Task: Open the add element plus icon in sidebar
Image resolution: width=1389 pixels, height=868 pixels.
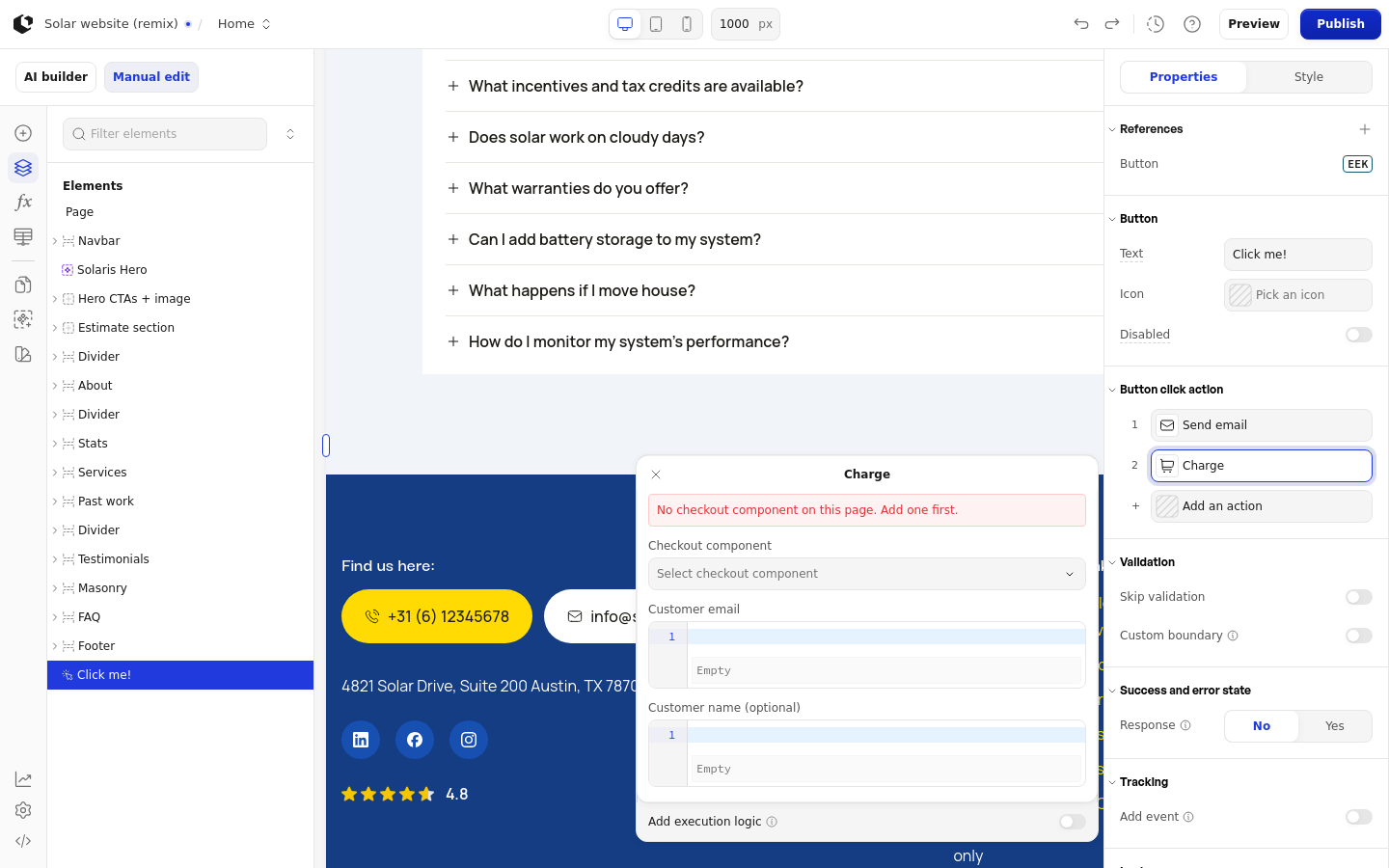Action: click(x=23, y=133)
